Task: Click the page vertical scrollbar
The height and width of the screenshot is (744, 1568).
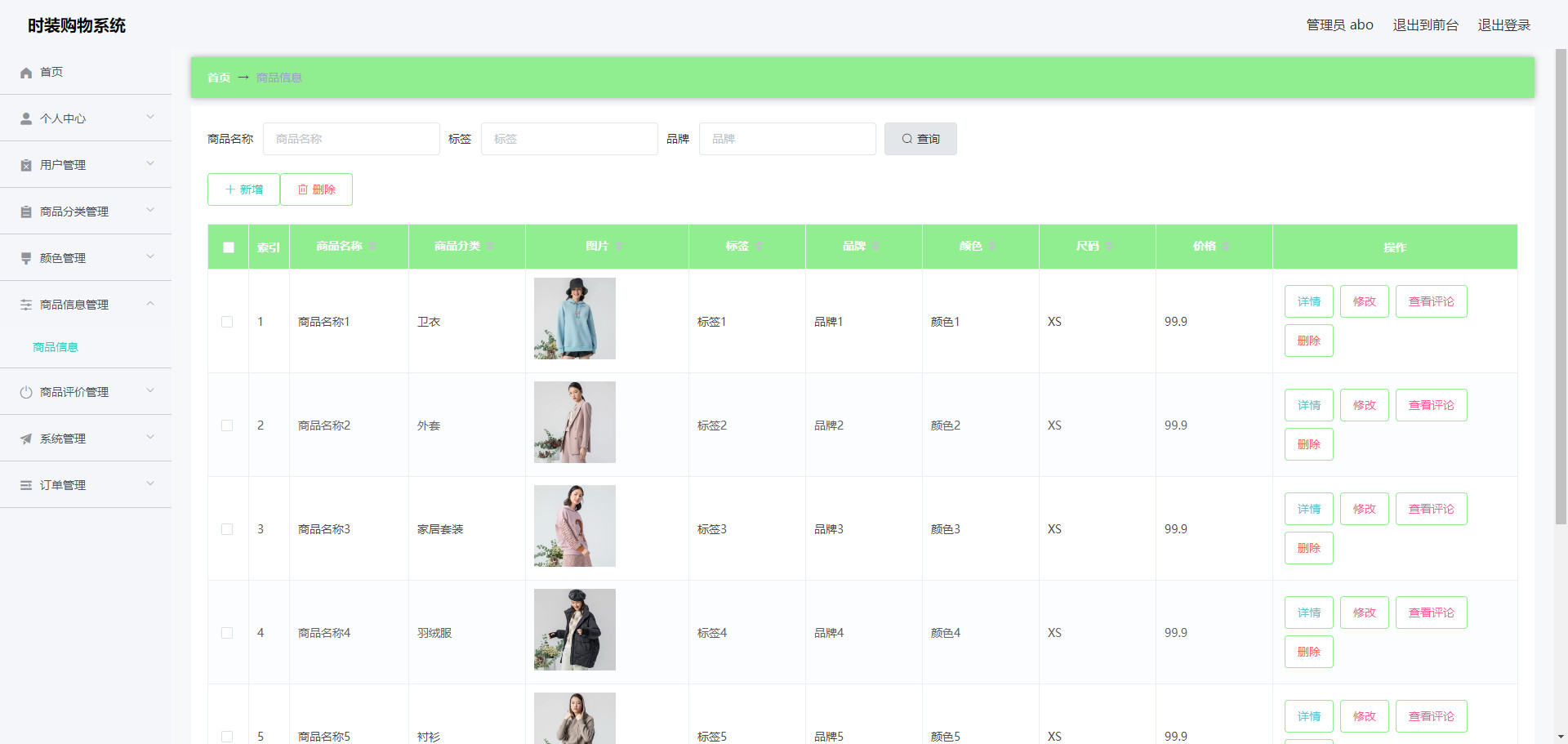Action: pos(1561,286)
